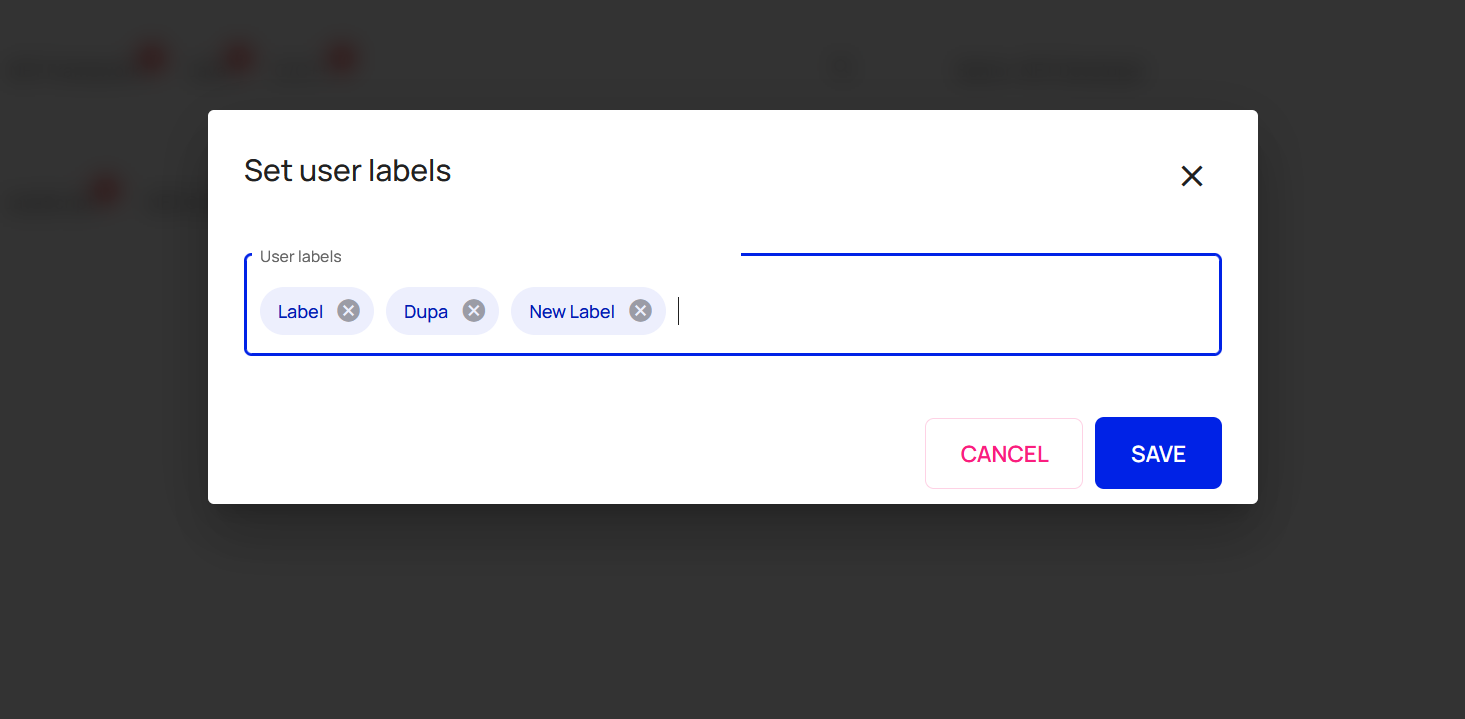Select the "Label" chip text

(x=300, y=312)
